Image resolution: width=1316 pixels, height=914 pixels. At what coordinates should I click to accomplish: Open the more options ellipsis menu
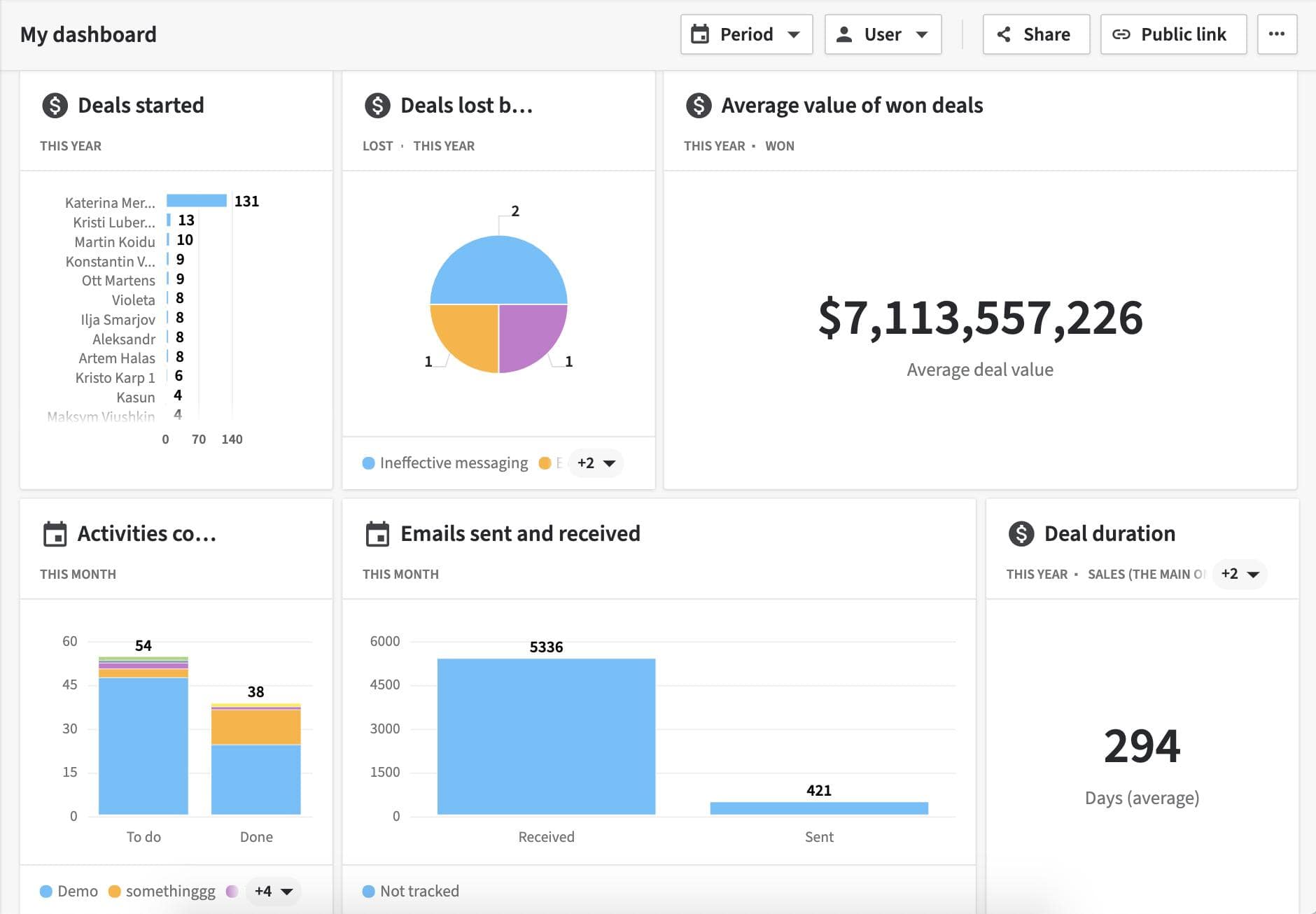click(1277, 34)
